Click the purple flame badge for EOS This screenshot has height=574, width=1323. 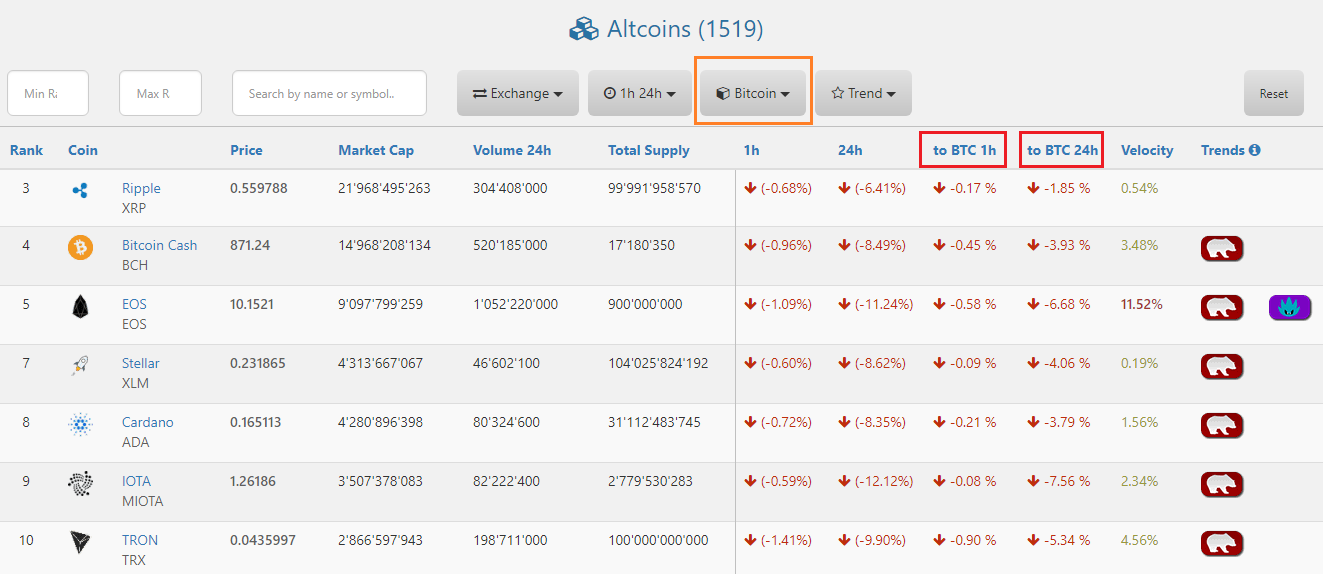coord(1290,307)
